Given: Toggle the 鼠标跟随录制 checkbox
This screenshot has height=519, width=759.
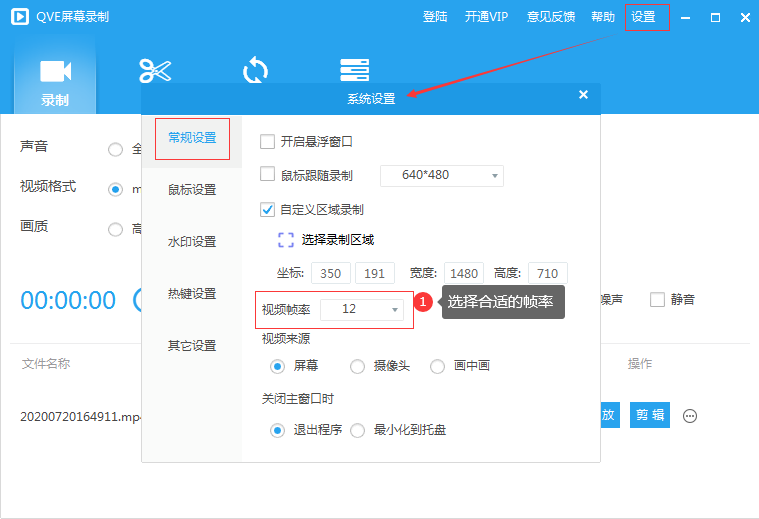Looking at the screenshot, I should coord(267,174).
